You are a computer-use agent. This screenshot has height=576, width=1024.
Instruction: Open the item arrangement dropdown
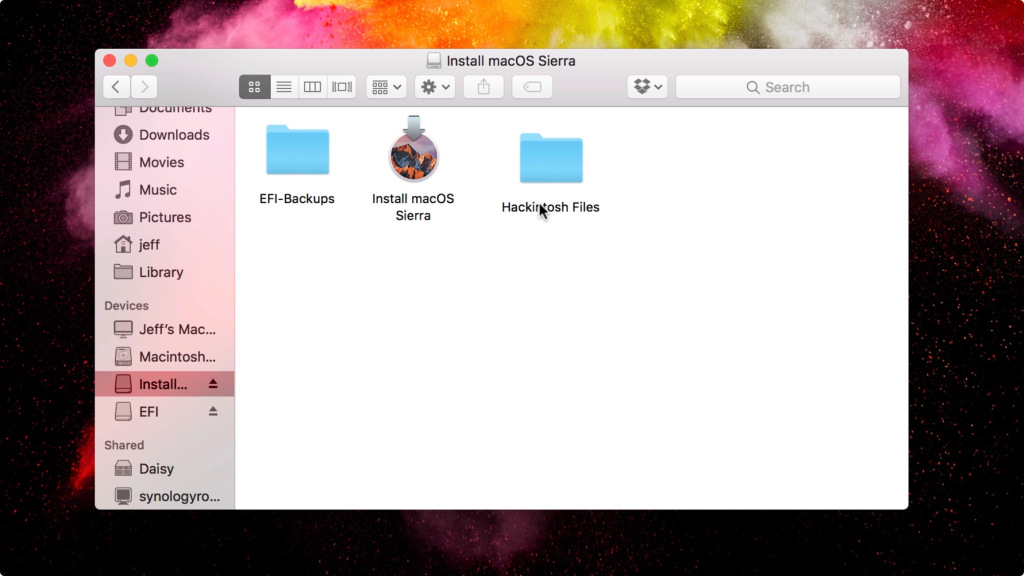tap(386, 87)
